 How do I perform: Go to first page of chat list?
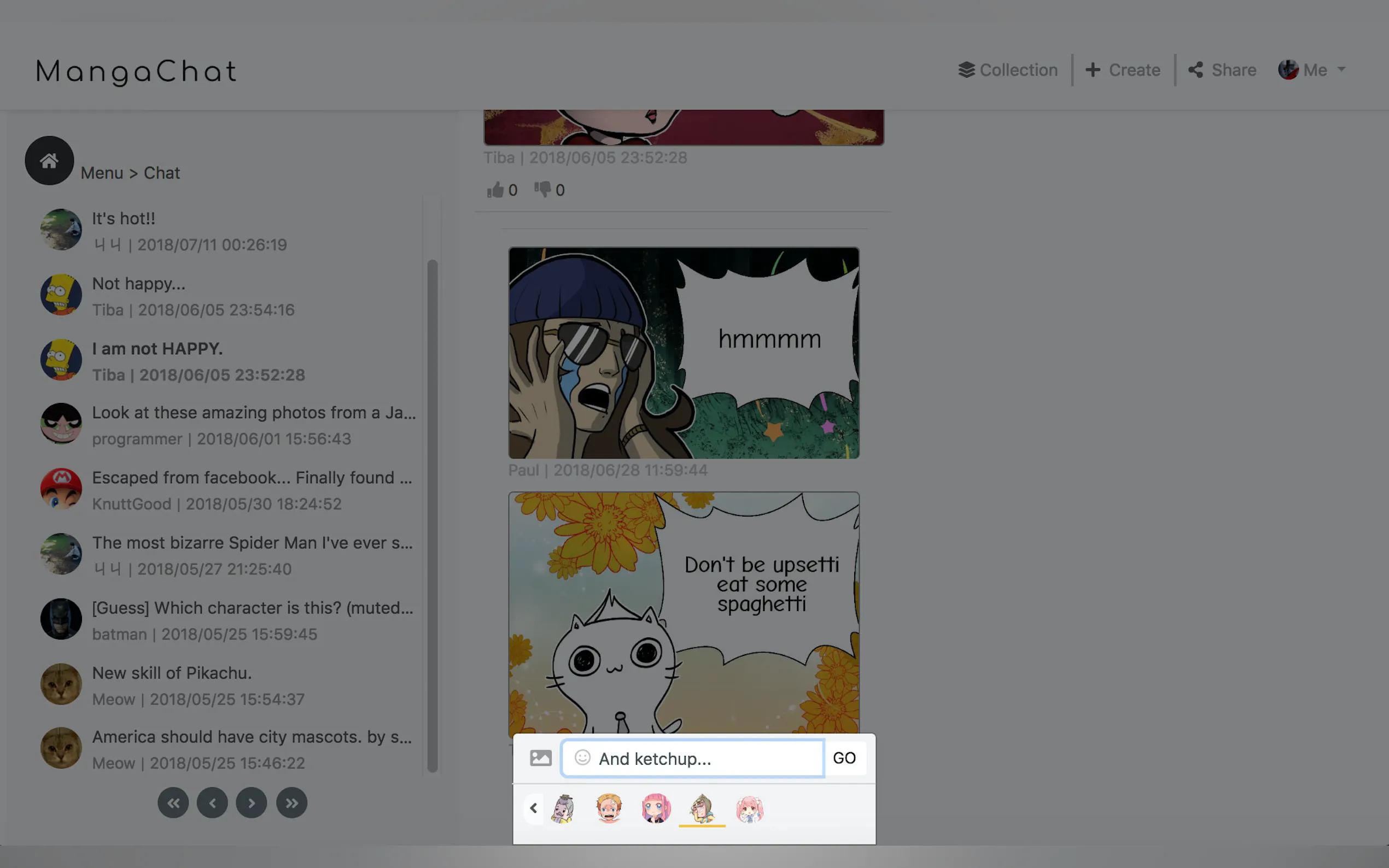coord(173,802)
